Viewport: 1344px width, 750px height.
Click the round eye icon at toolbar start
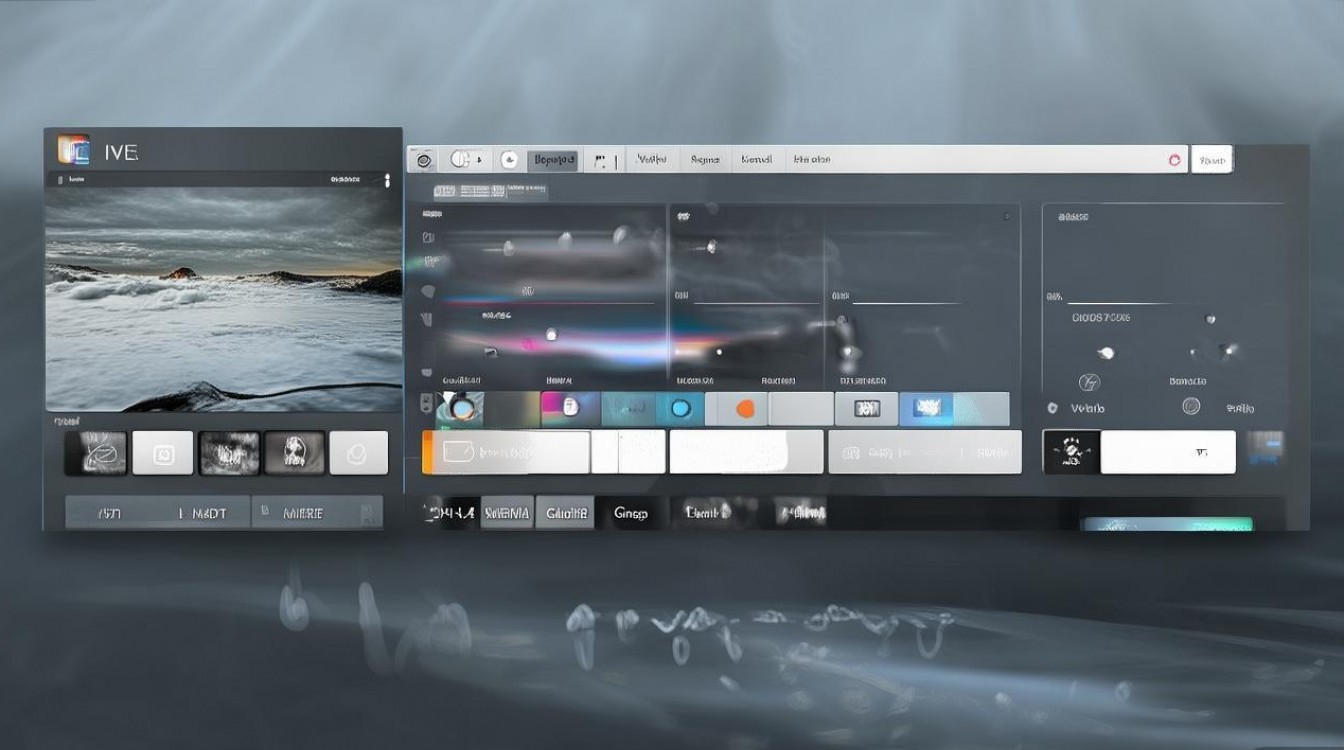[424, 160]
